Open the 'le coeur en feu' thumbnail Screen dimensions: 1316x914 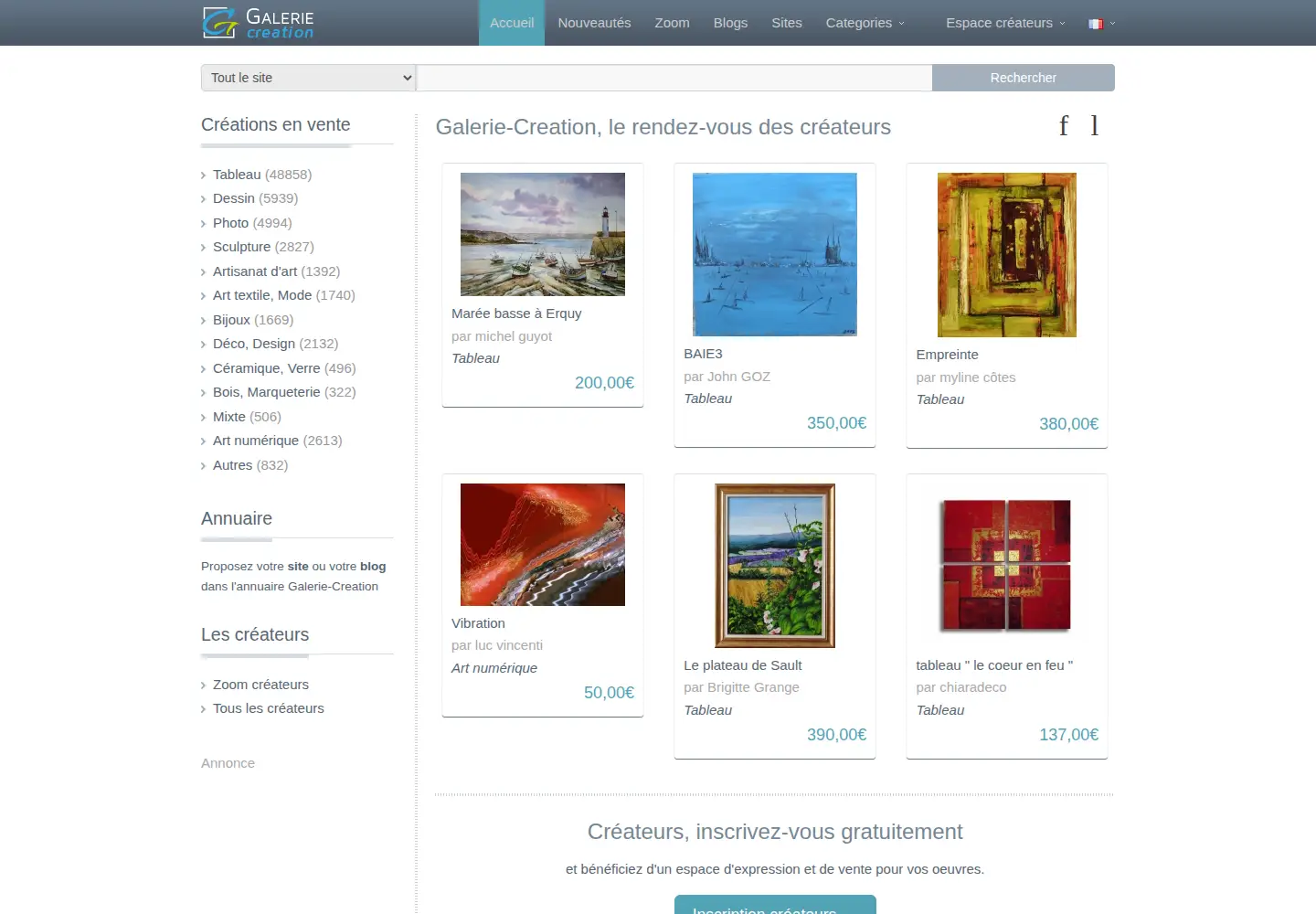tap(1007, 566)
